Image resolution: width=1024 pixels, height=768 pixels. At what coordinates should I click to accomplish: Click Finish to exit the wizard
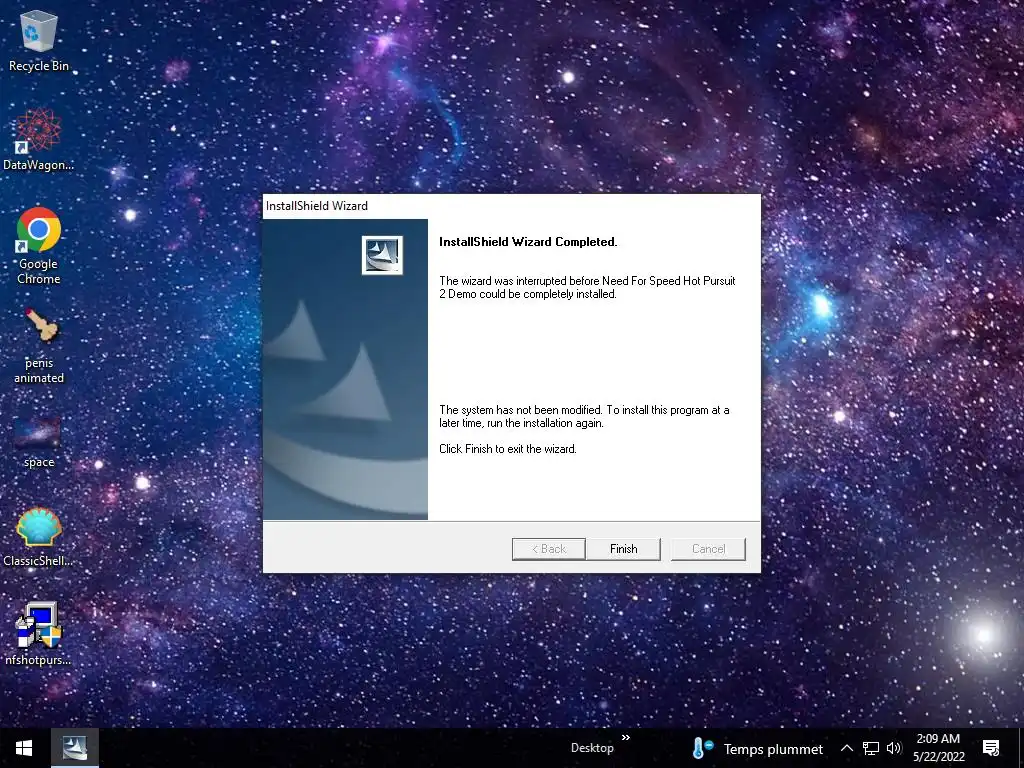tap(623, 549)
